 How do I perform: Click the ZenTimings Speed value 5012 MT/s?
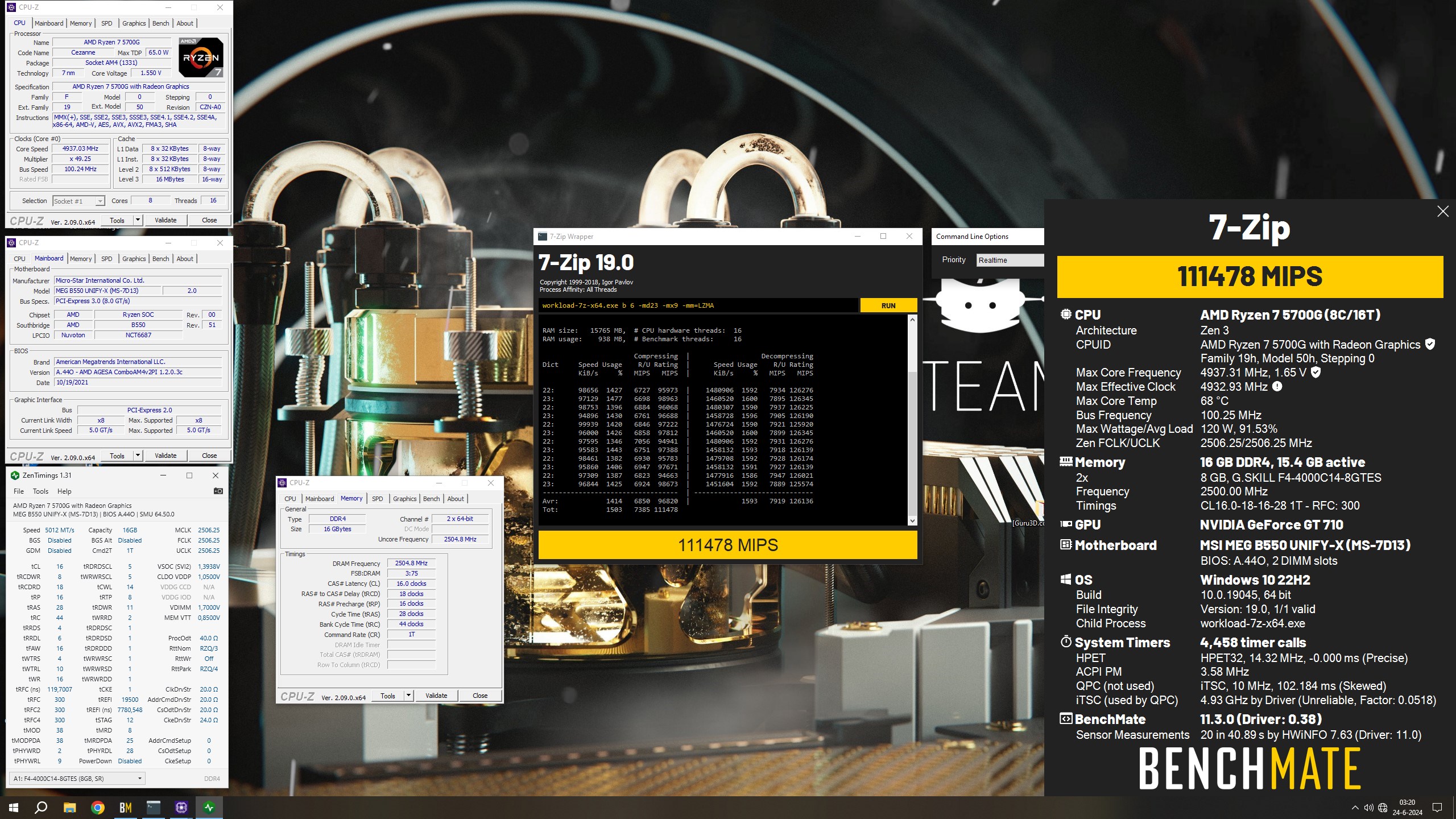point(60,530)
